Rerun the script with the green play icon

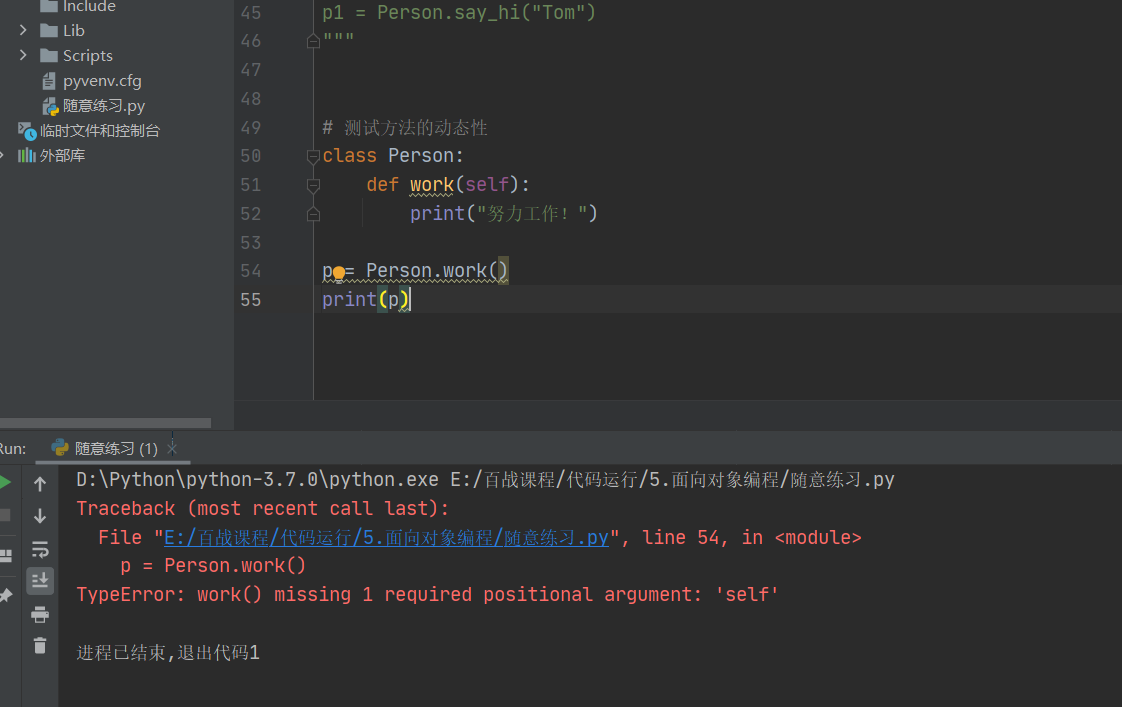(4, 482)
